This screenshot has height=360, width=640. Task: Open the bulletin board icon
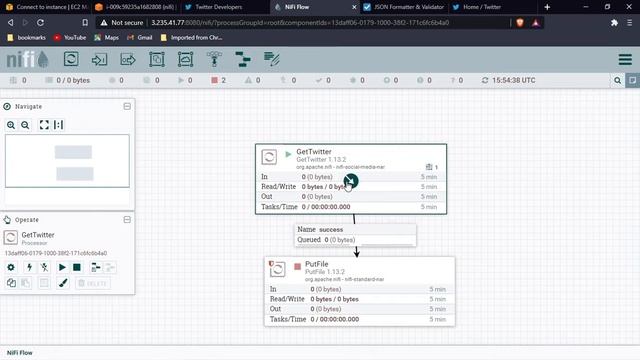coord(632,80)
